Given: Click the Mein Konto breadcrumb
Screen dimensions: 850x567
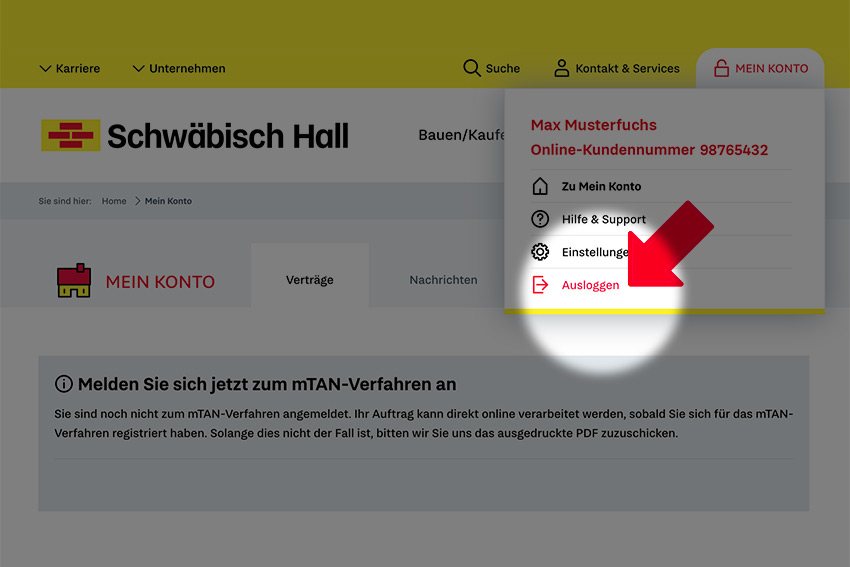Looking at the screenshot, I should tap(168, 201).
